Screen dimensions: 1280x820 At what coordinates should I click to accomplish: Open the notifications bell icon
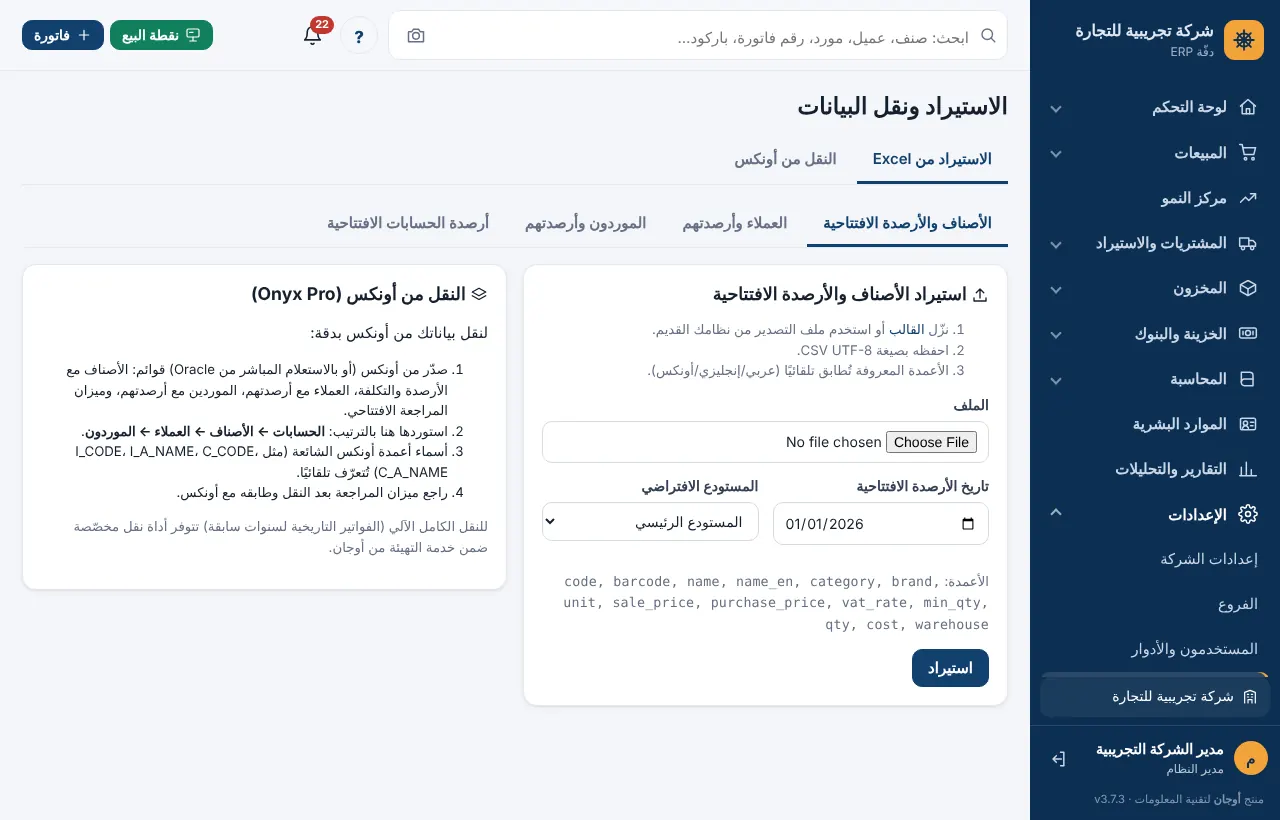(x=313, y=35)
